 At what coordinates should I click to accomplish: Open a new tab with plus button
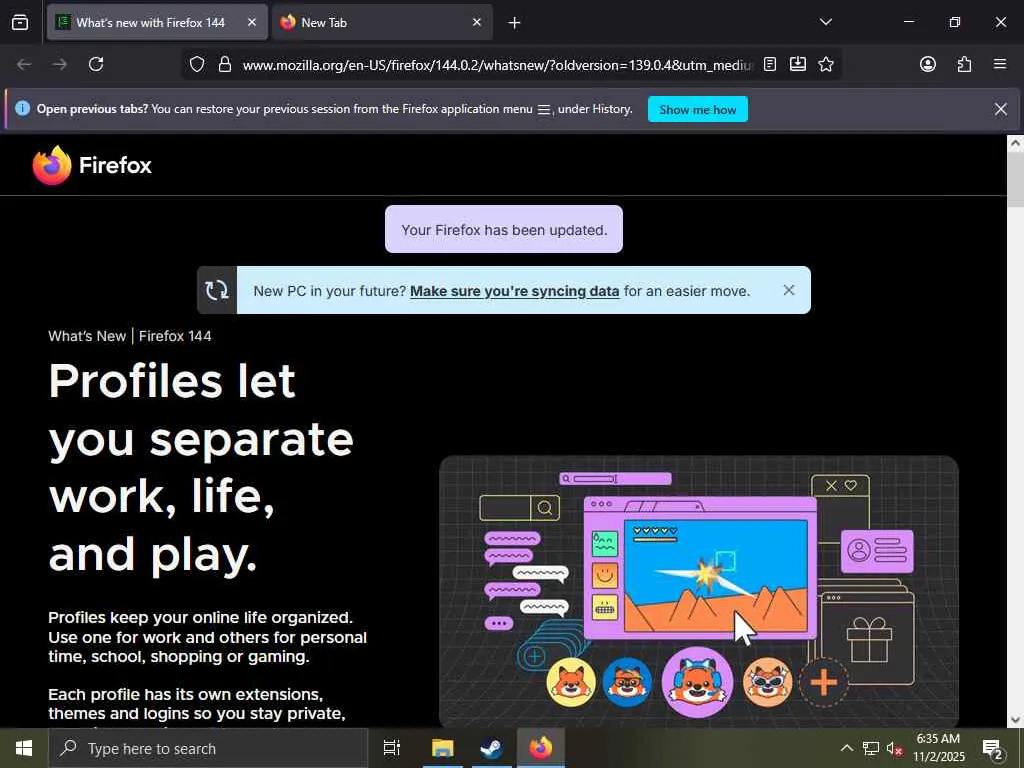[515, 23]
